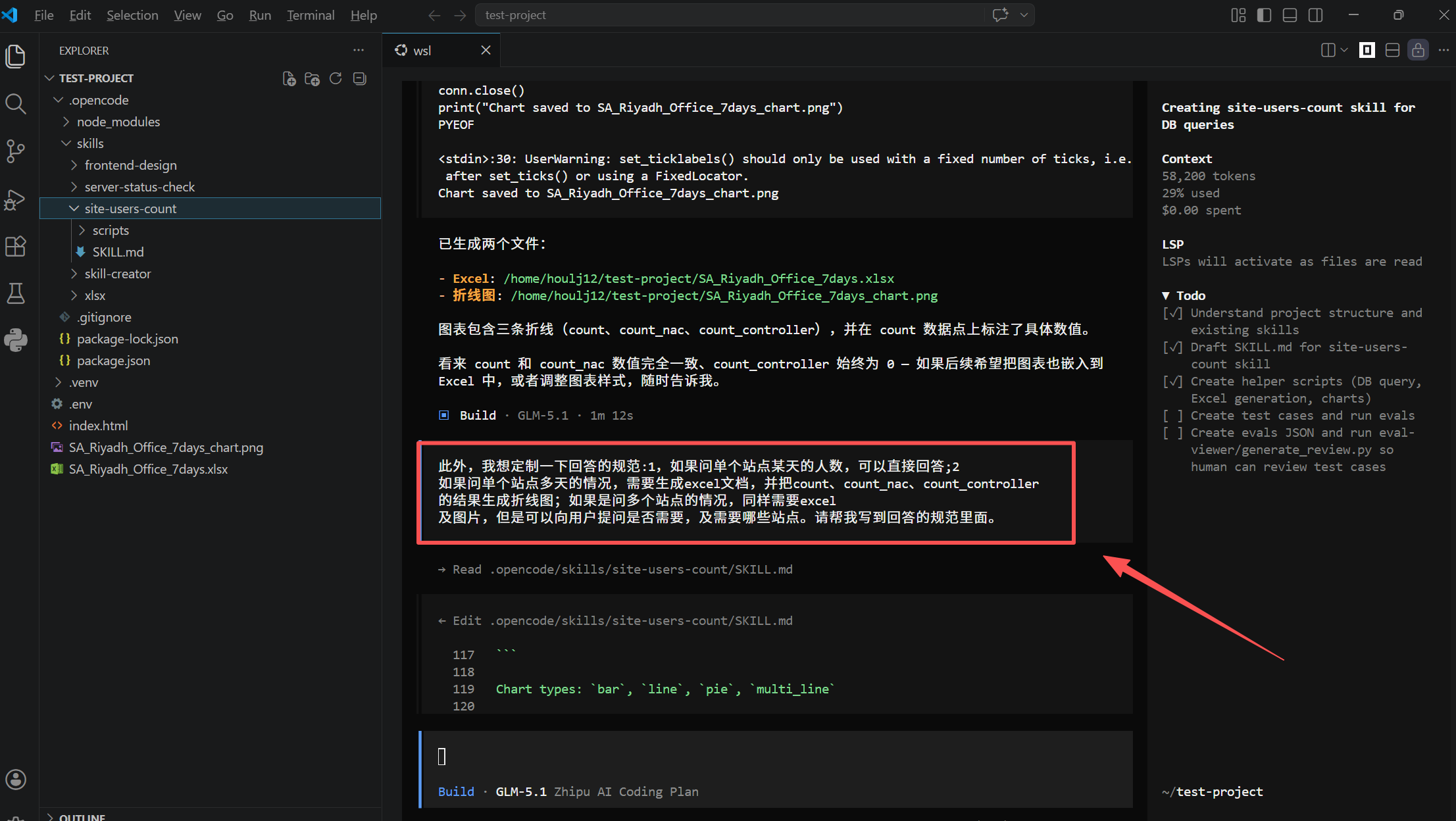Open SKILL.md in the explorer
Screen dimensions: 1456x821
(118, 252)
